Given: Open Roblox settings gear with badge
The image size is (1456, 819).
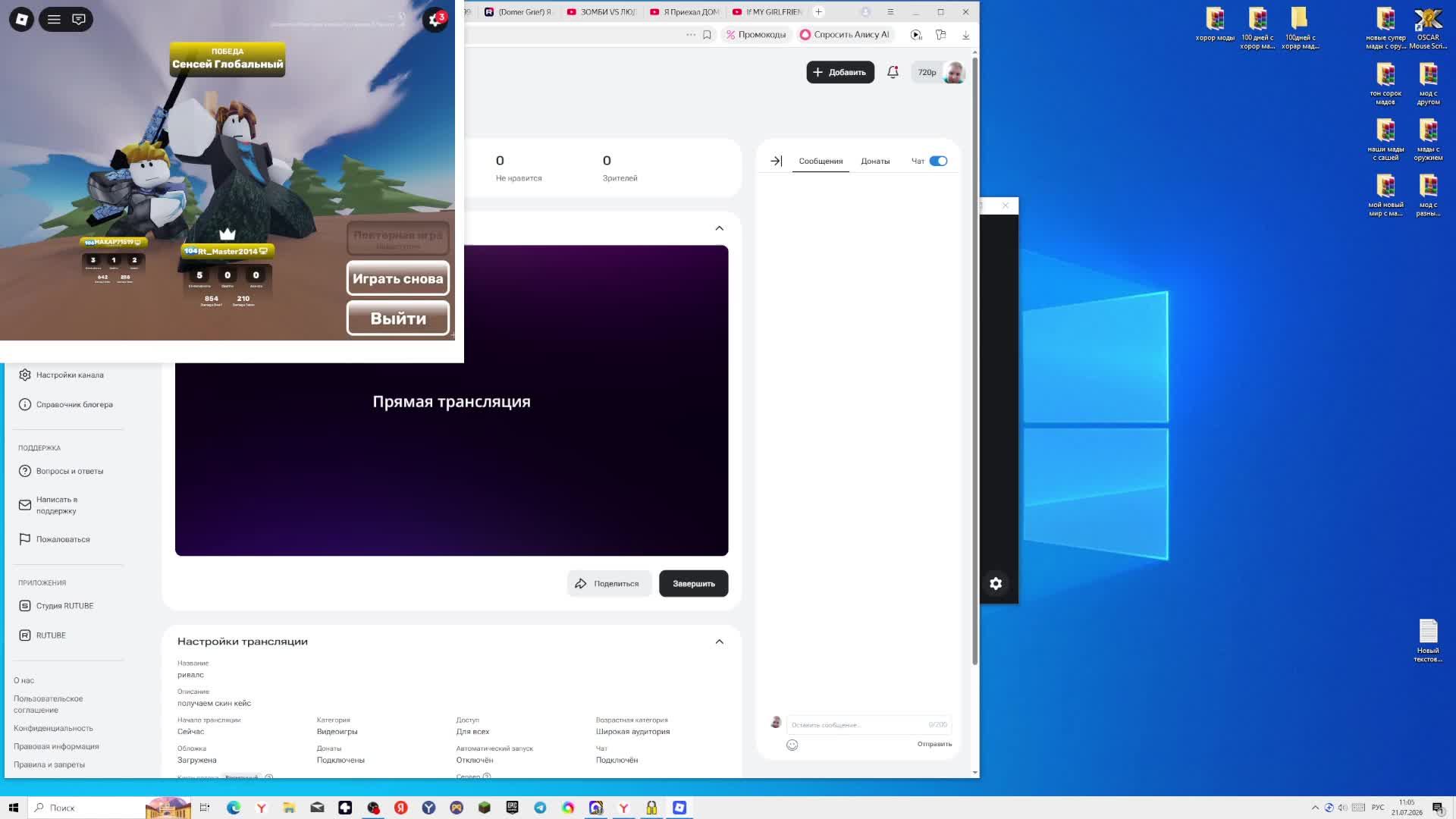Looking at the screenshot, I should (x=435, y=20).
